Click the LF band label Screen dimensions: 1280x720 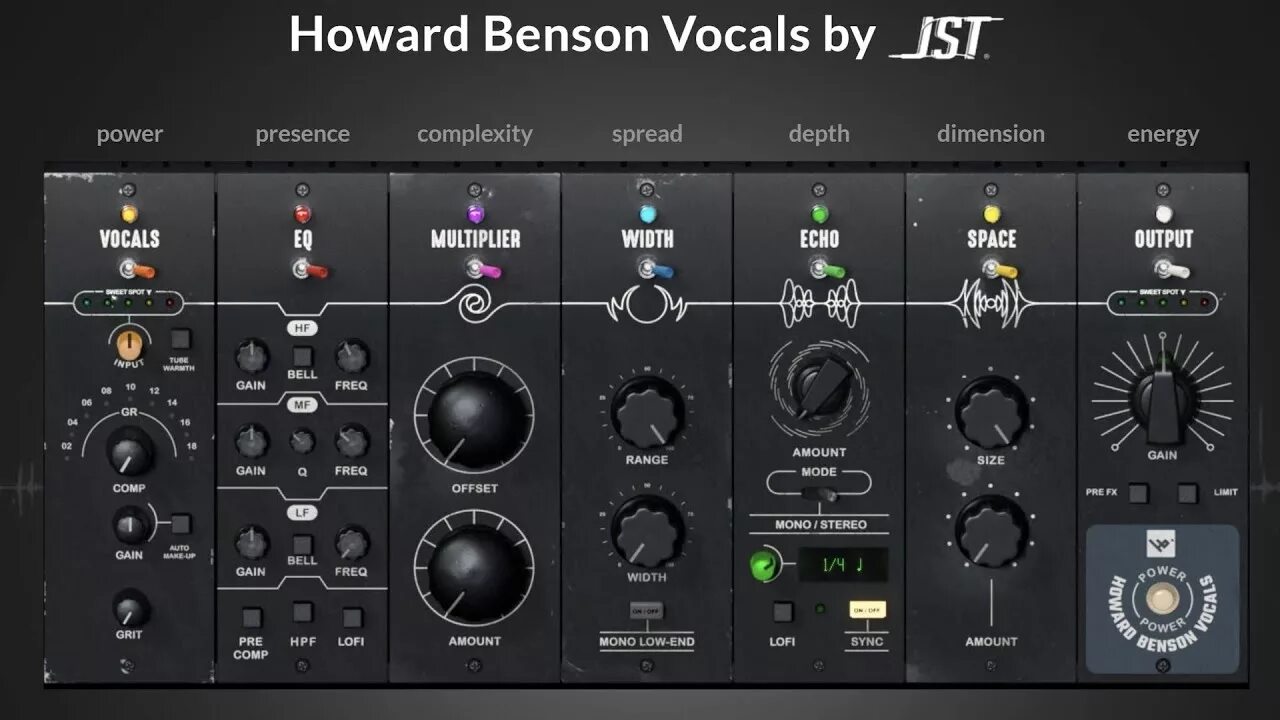pos(302,512)
